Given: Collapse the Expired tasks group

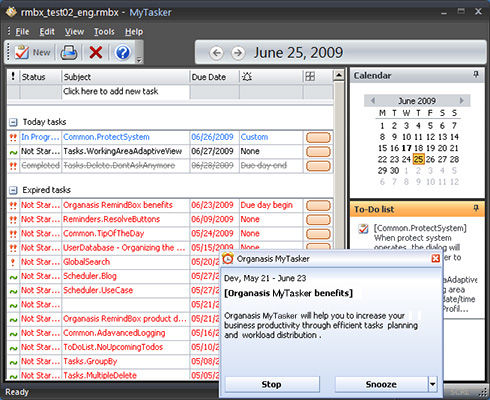Looking at the screenshot, I should [x=13, y=190].
